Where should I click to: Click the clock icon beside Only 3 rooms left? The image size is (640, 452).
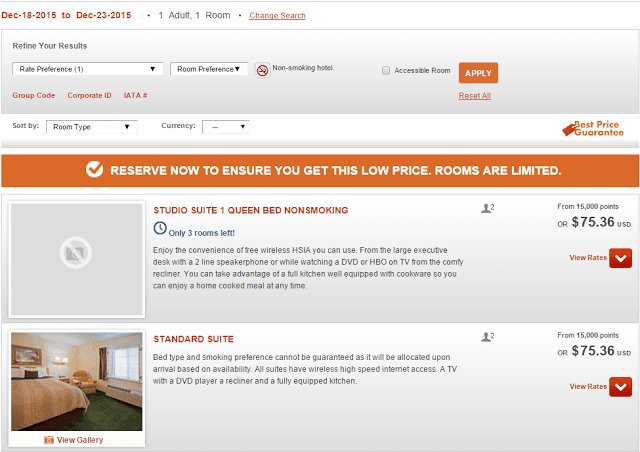[x=160, y=228]
